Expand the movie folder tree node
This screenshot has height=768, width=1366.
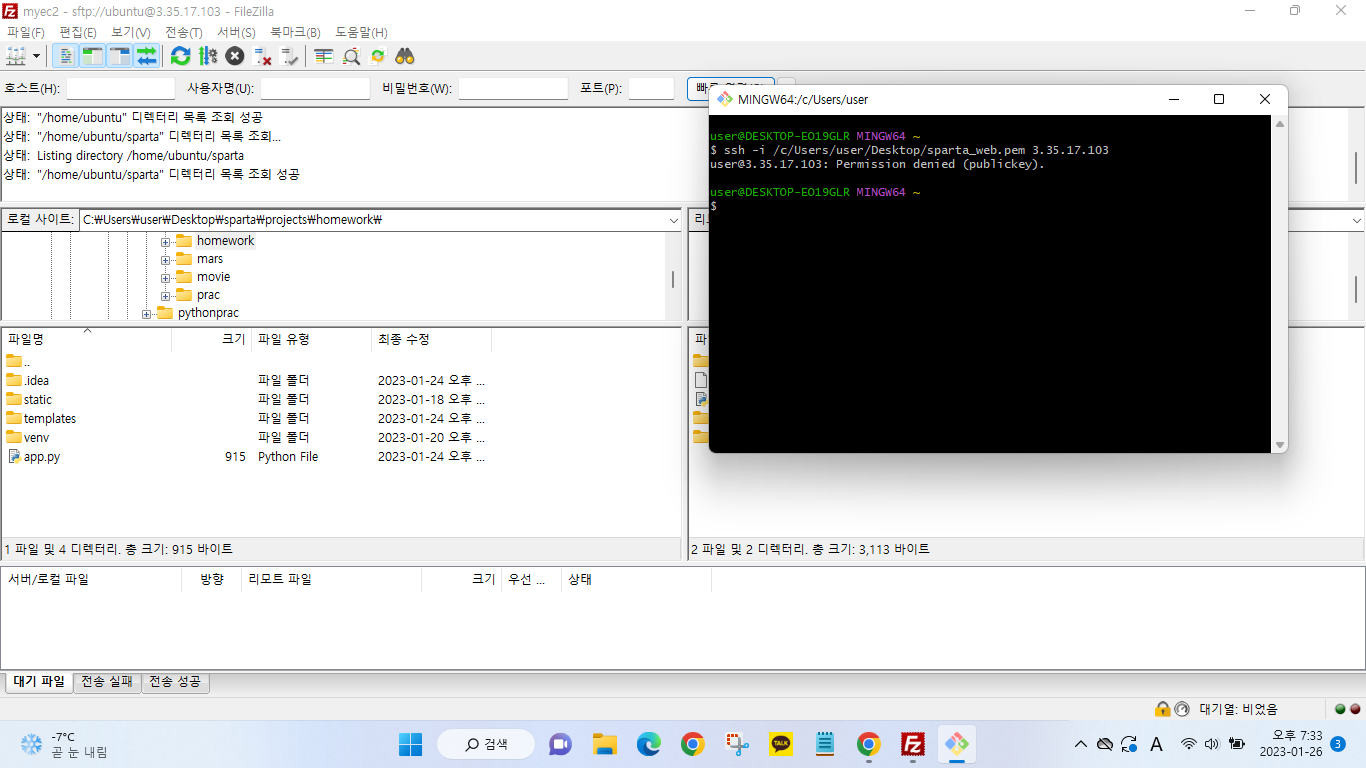[x=166, y=277]
